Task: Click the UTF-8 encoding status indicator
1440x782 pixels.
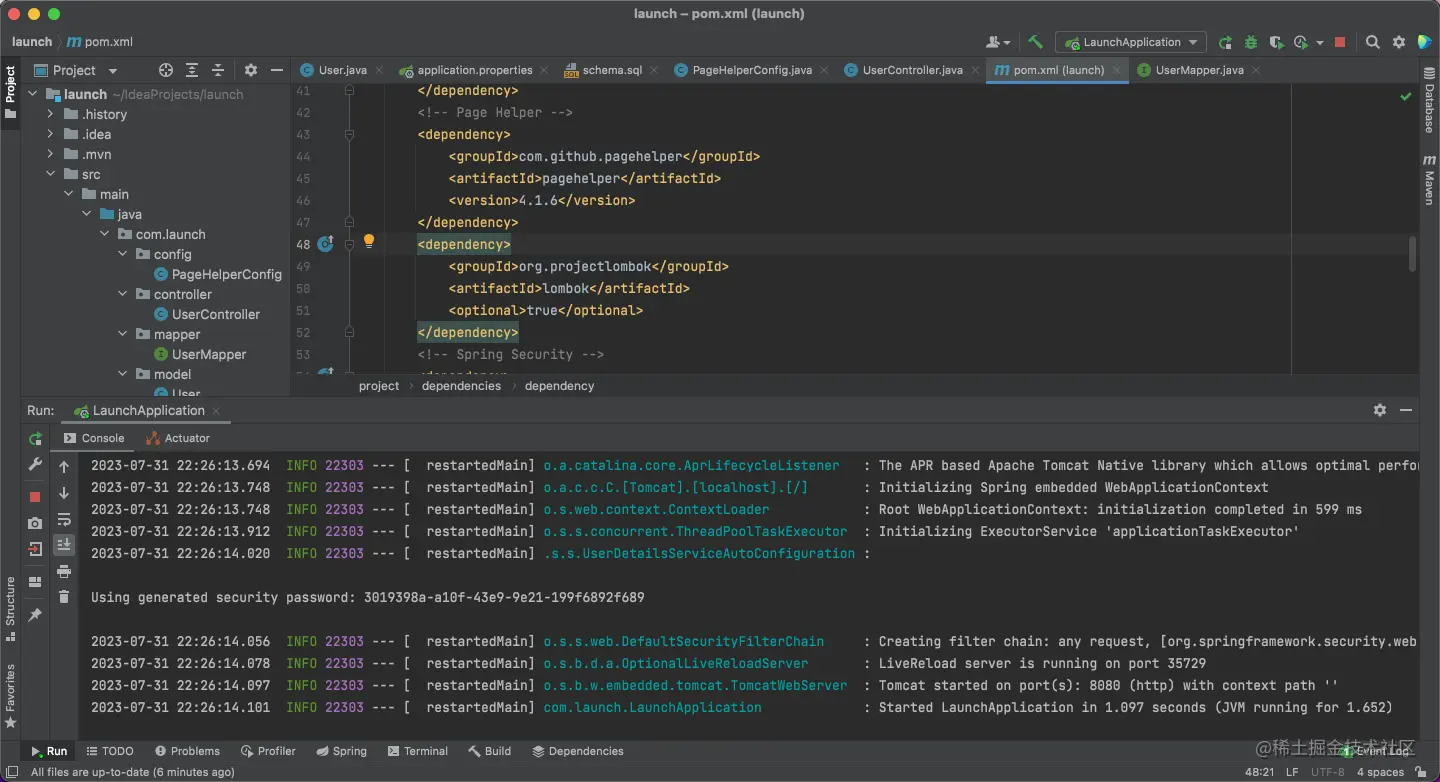Action: click(x=1327, y=772)
